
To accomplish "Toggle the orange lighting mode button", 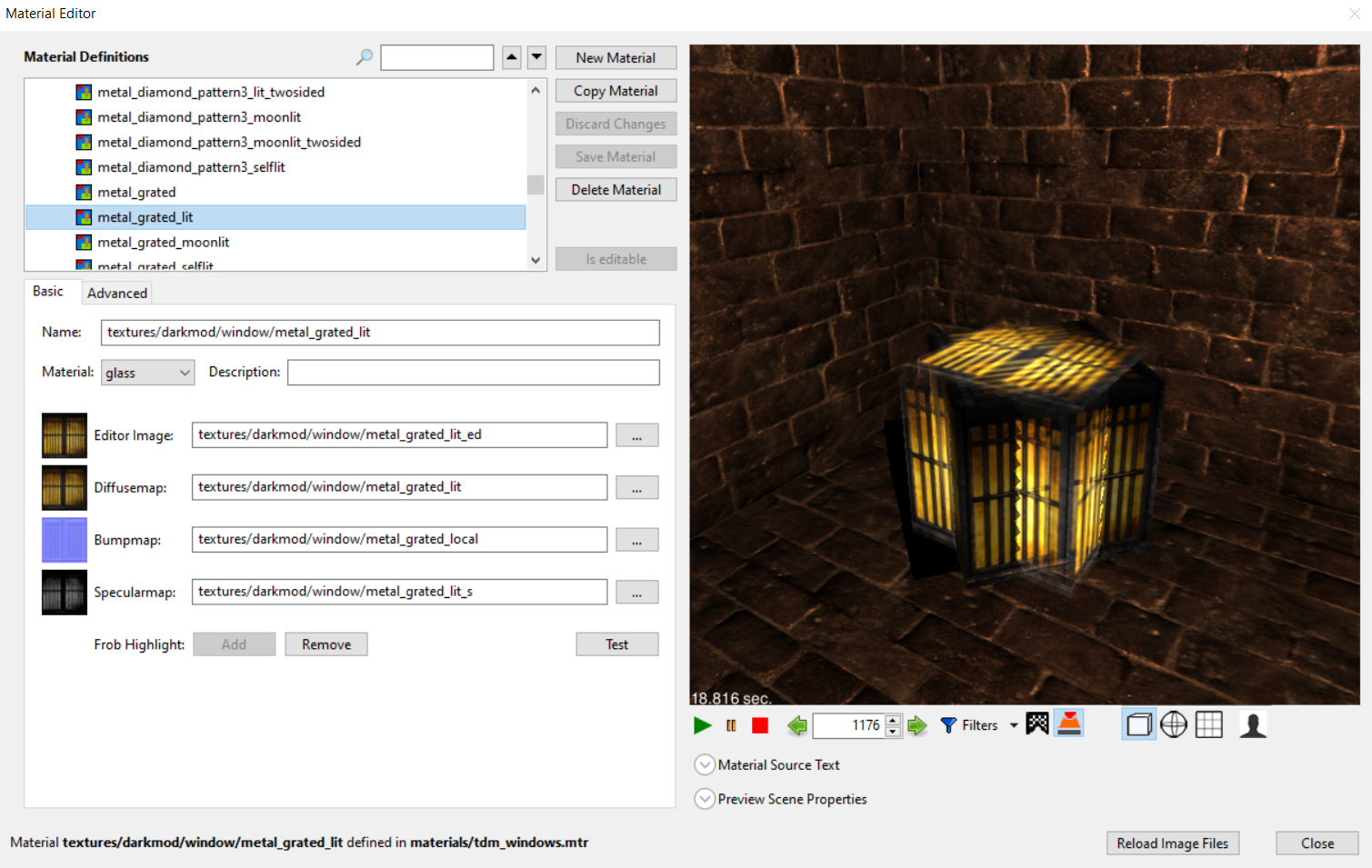I will tap(1069, 723).
